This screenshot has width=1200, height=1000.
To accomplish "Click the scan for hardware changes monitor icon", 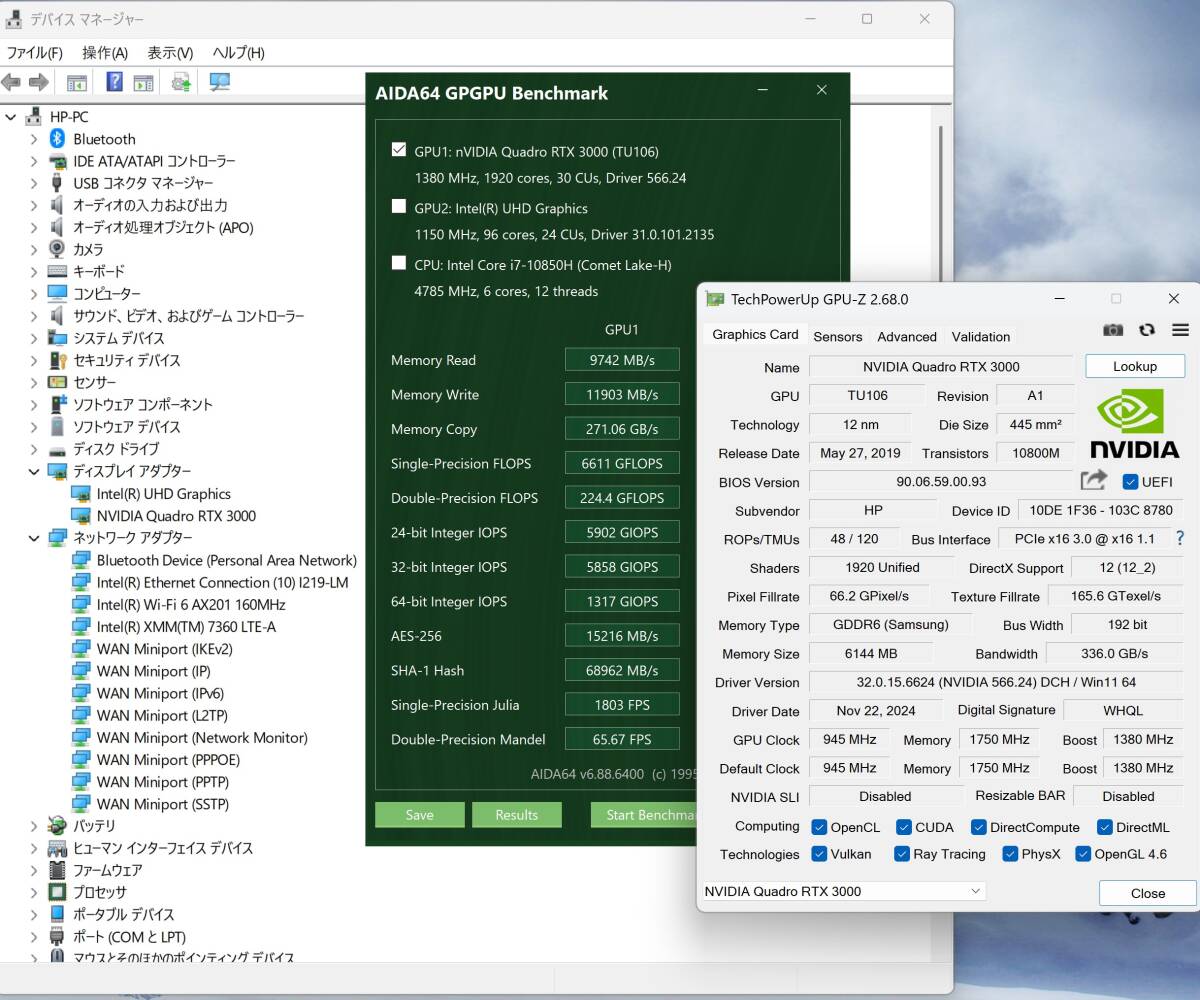I will 219,82.
